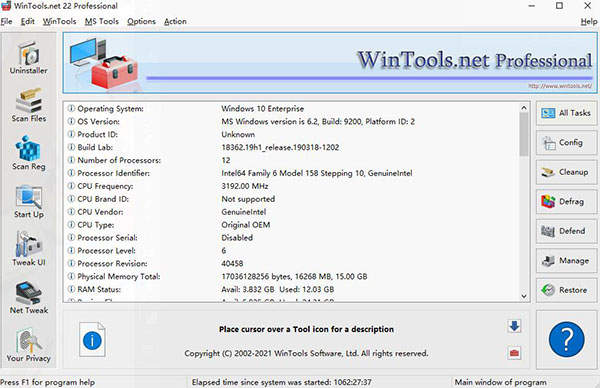Select the 'Windows 10 Enterprise' value

coord(262,109)
